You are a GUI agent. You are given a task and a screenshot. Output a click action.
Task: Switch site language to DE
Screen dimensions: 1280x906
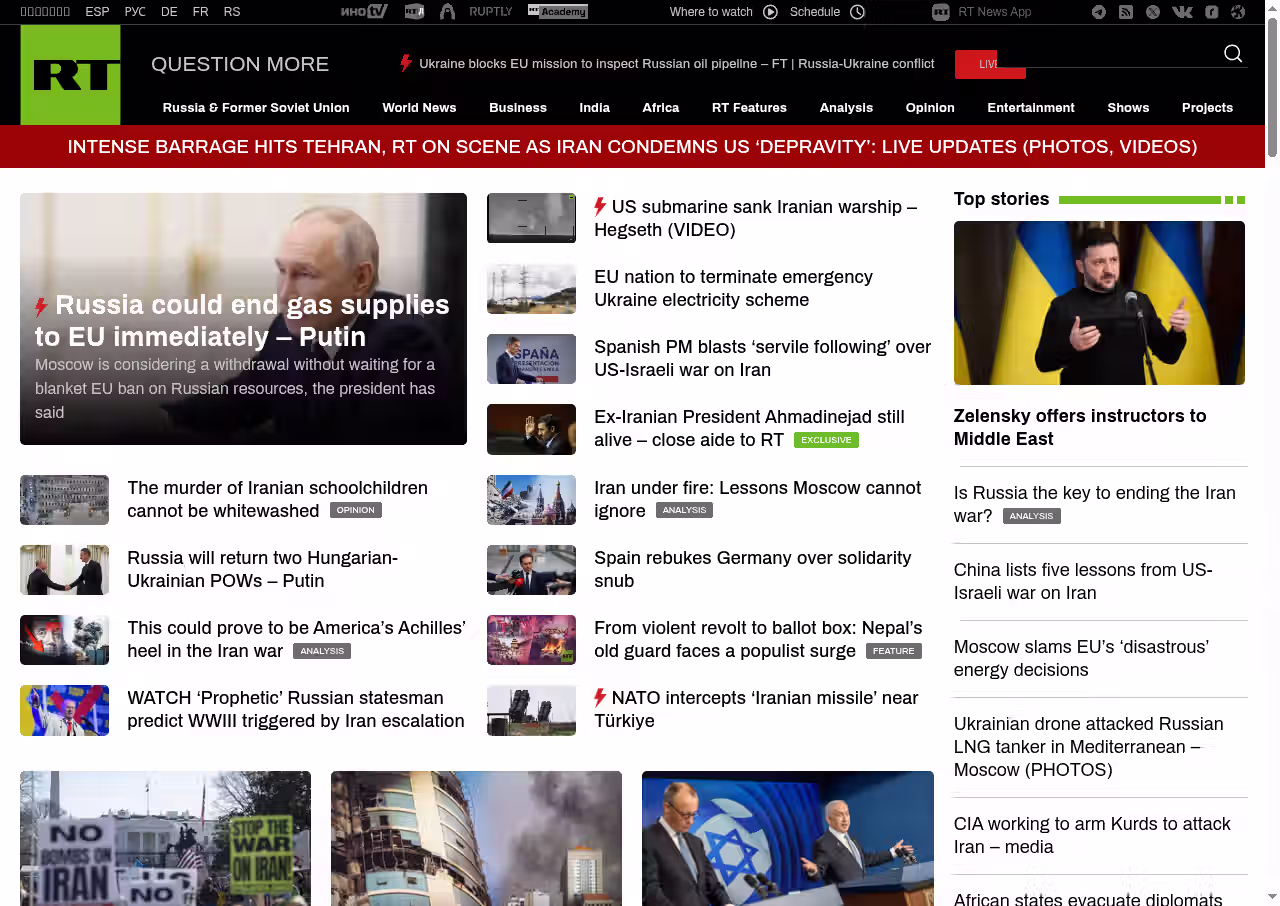tap(169, 12)
